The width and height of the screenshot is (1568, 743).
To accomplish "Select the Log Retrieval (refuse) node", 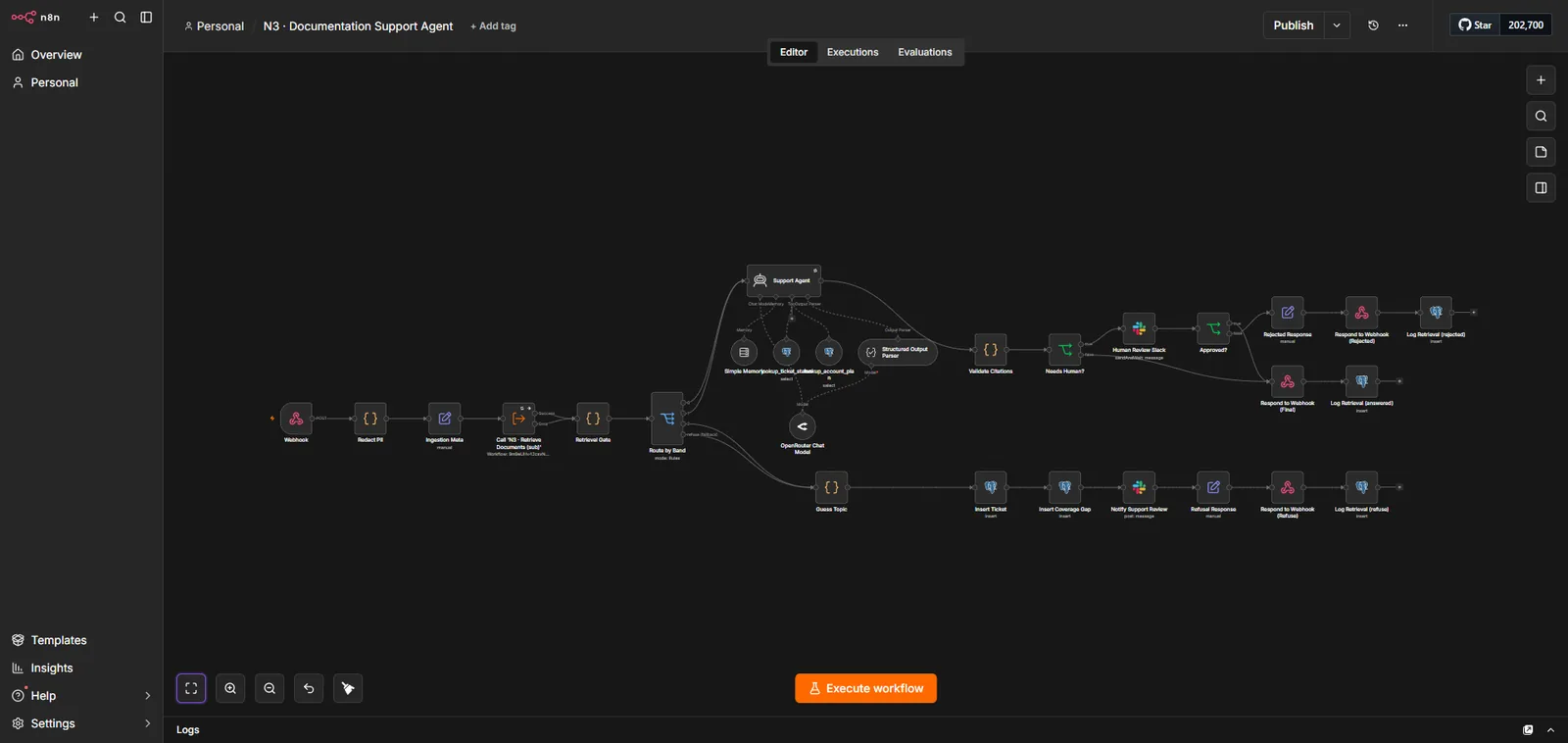I will [x=1362, y=487].
